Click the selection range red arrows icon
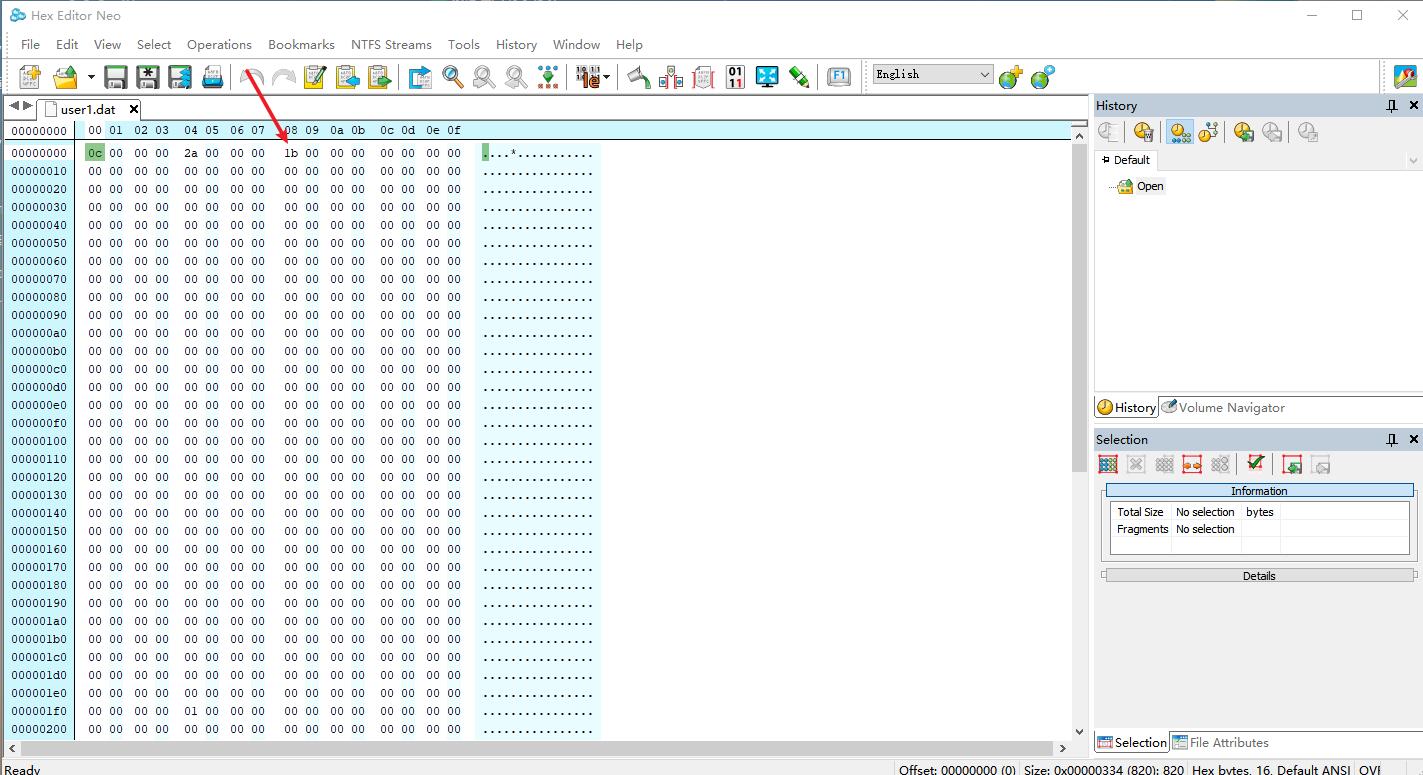Screen dimensions: 1423x775 [x=1192, y=464]
